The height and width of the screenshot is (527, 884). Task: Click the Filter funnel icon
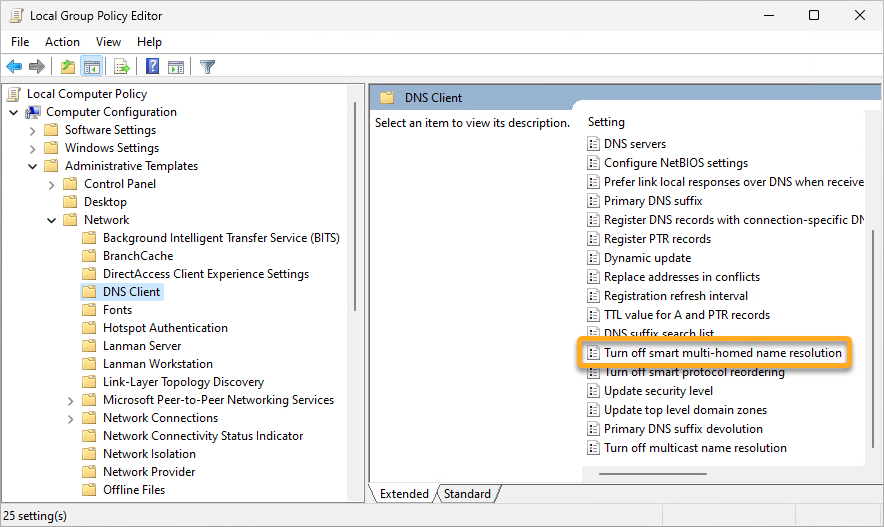point(207,67)
